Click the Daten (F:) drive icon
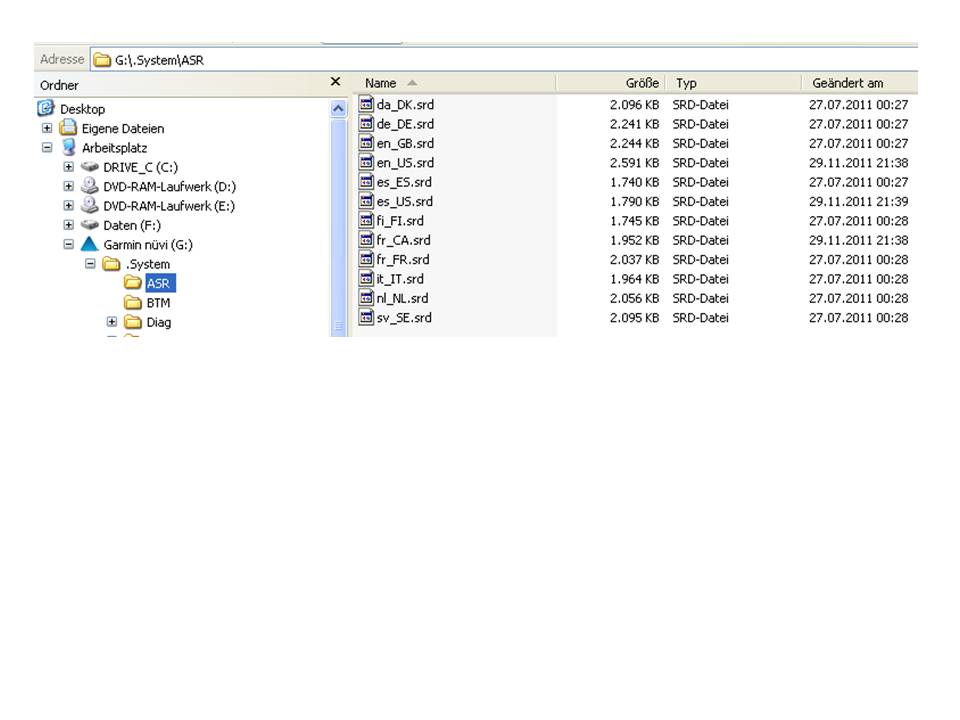 pos(90,225)
